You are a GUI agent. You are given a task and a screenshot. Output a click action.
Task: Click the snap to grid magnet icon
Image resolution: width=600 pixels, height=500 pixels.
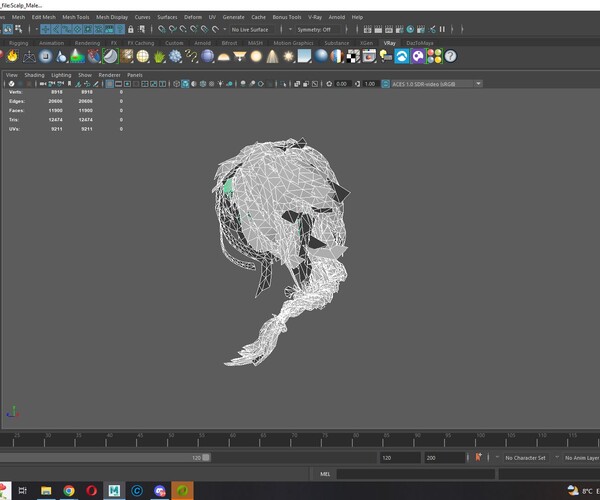[162, 29]
